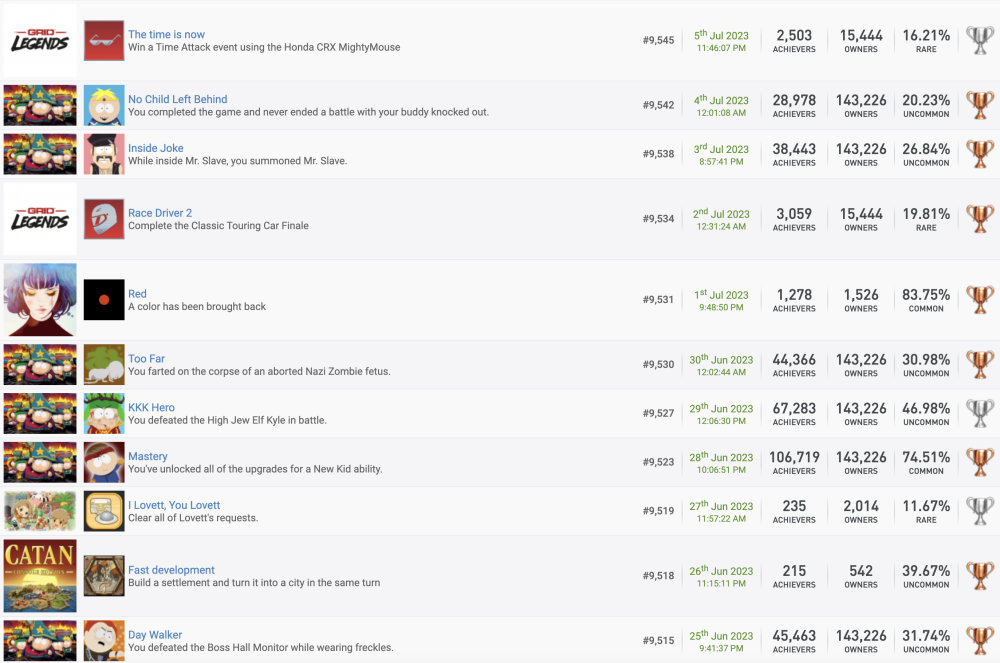Click the Kyle icon beside KKK Hero
1000x663 pixels.
tap(104, 414)
